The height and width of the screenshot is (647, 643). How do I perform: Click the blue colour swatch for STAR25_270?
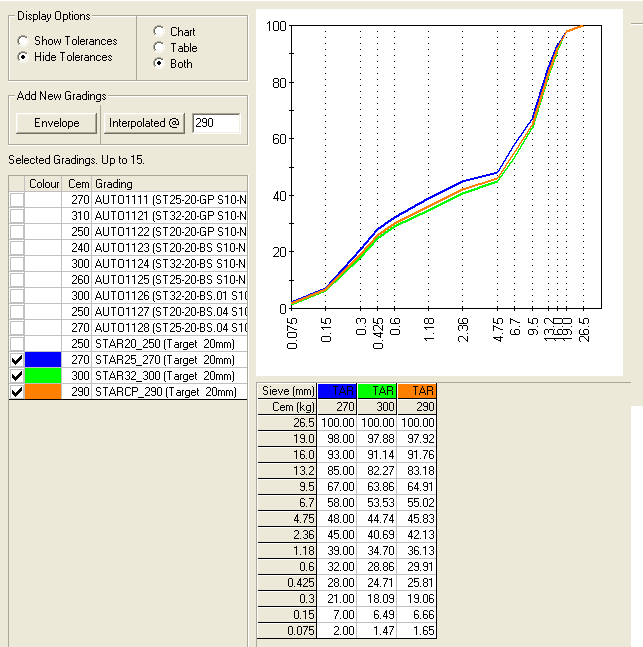click(45, 360)
